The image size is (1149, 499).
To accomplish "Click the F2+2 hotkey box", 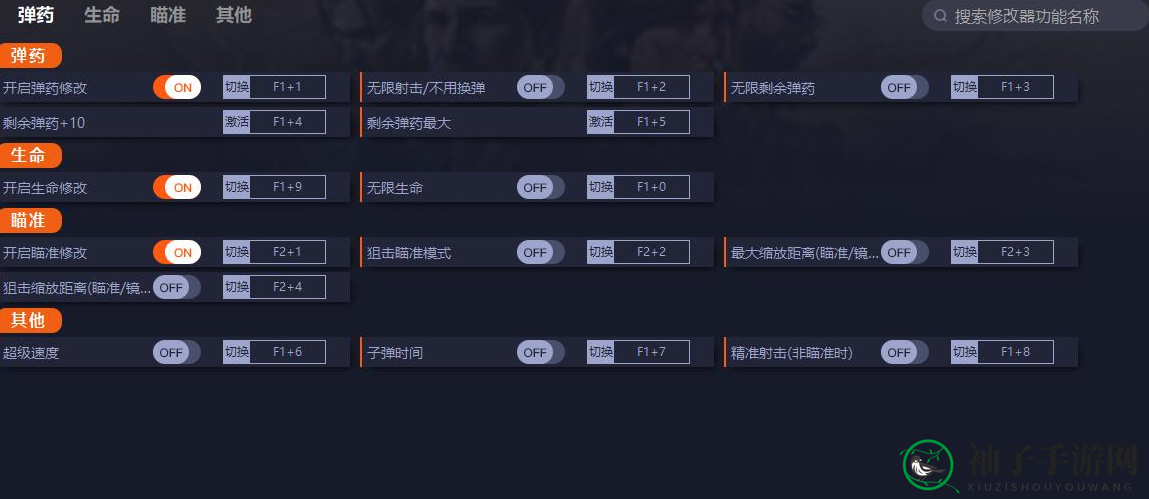I will point(651,252).
